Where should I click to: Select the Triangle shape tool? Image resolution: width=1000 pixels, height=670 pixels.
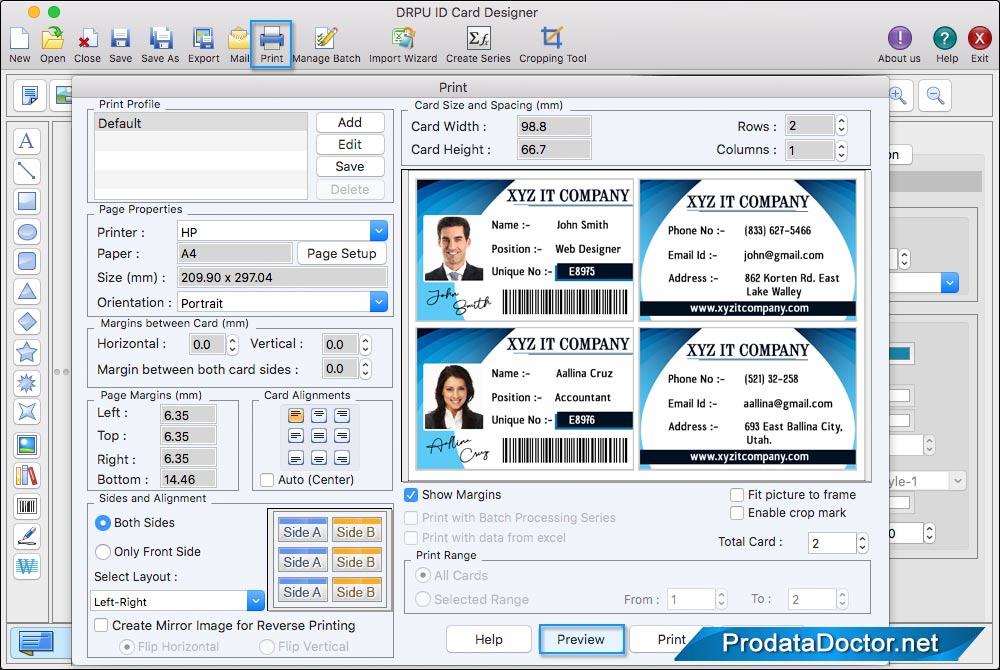[26, 292]
